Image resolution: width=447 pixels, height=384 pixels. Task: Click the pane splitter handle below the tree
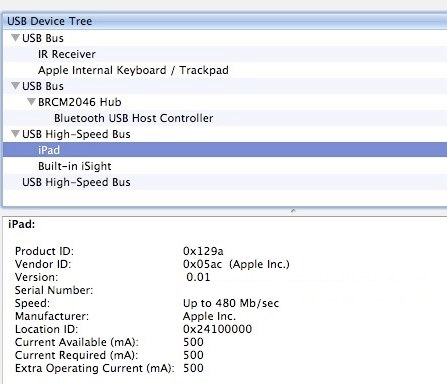293,211
